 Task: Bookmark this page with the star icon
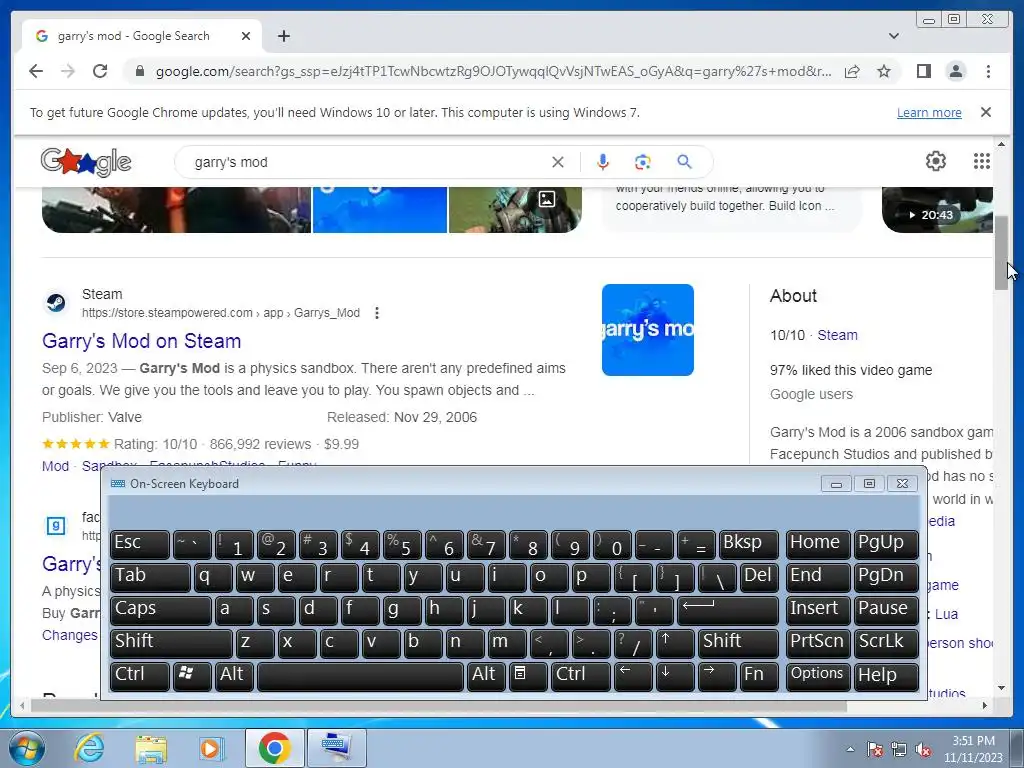tap(884, 71)
